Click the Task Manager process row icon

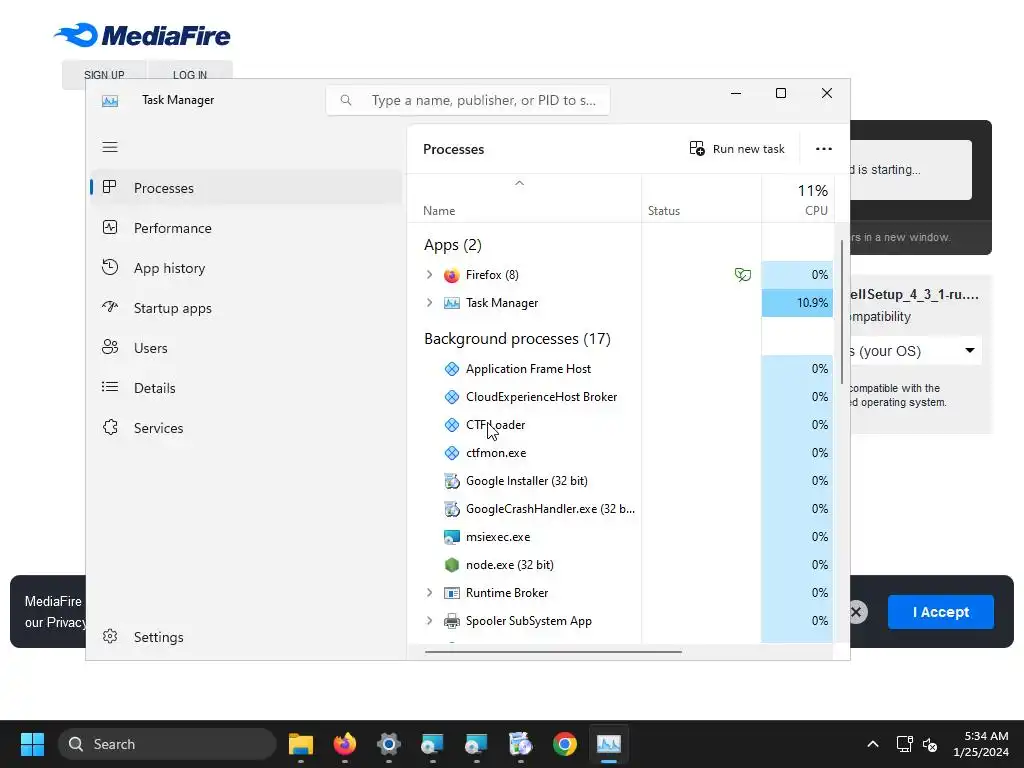click(x=451, y=303)
